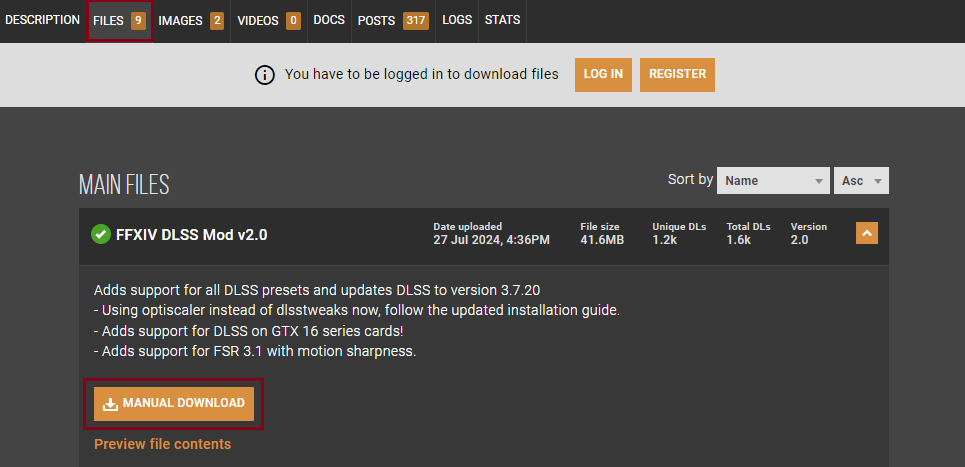Click the GTX 16 series cards description line

[249, 331]
